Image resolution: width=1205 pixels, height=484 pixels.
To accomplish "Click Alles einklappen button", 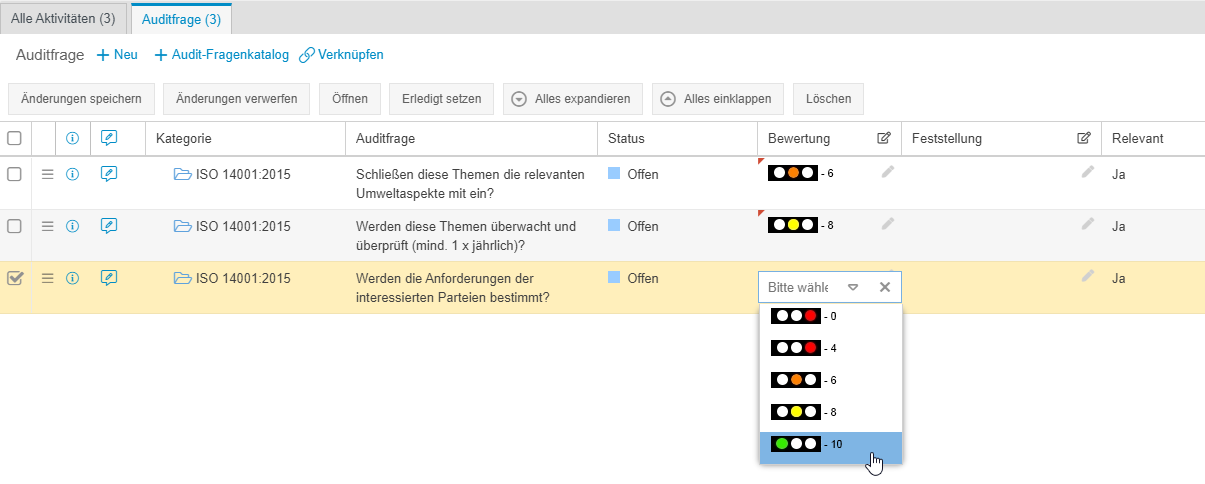I will click(x=717, y=99).
